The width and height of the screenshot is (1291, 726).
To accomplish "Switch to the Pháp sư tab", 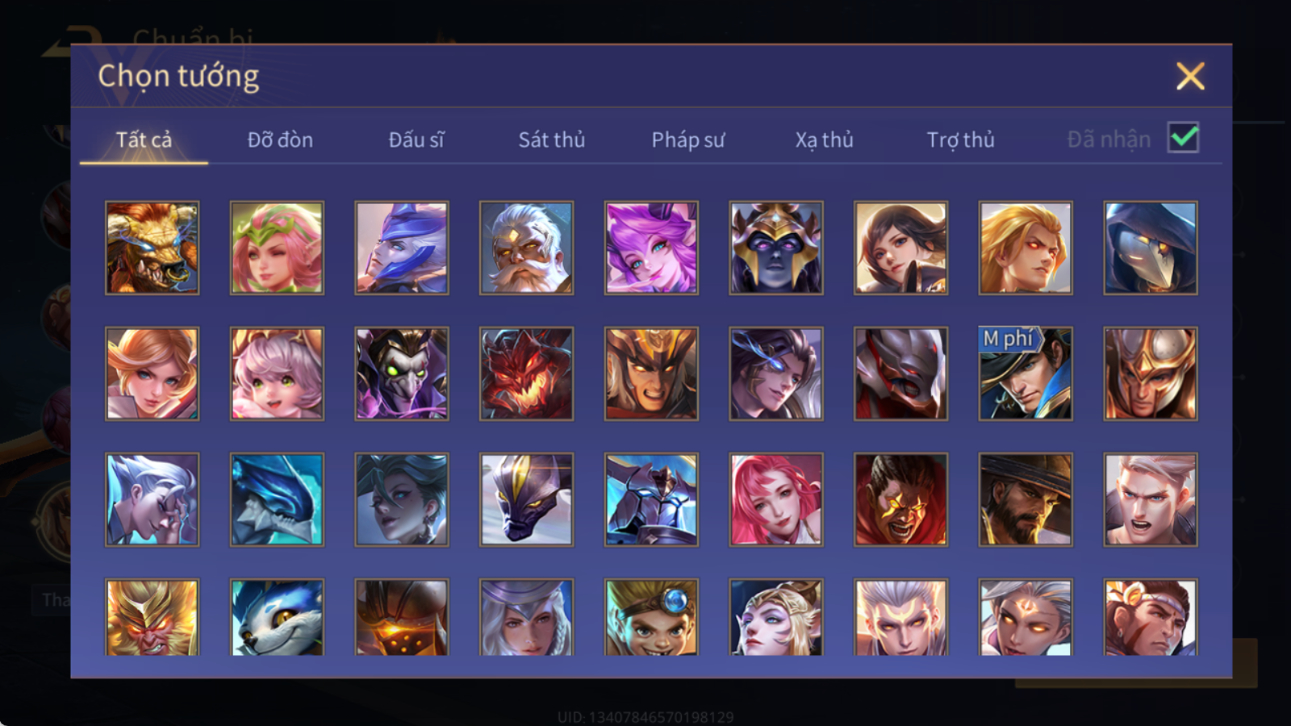I will 688,140.
